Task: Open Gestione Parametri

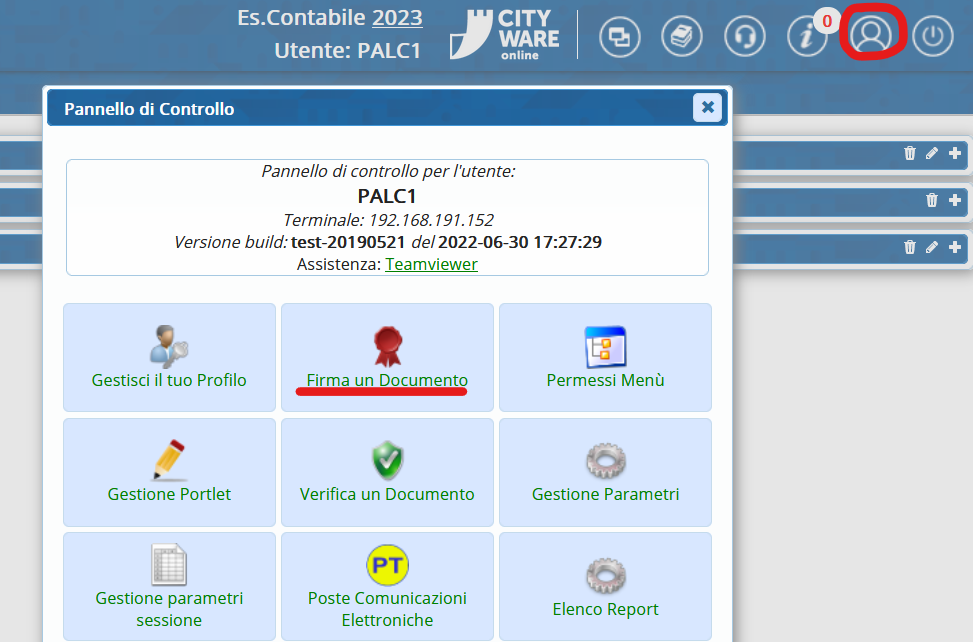Action: pos(605,472)
